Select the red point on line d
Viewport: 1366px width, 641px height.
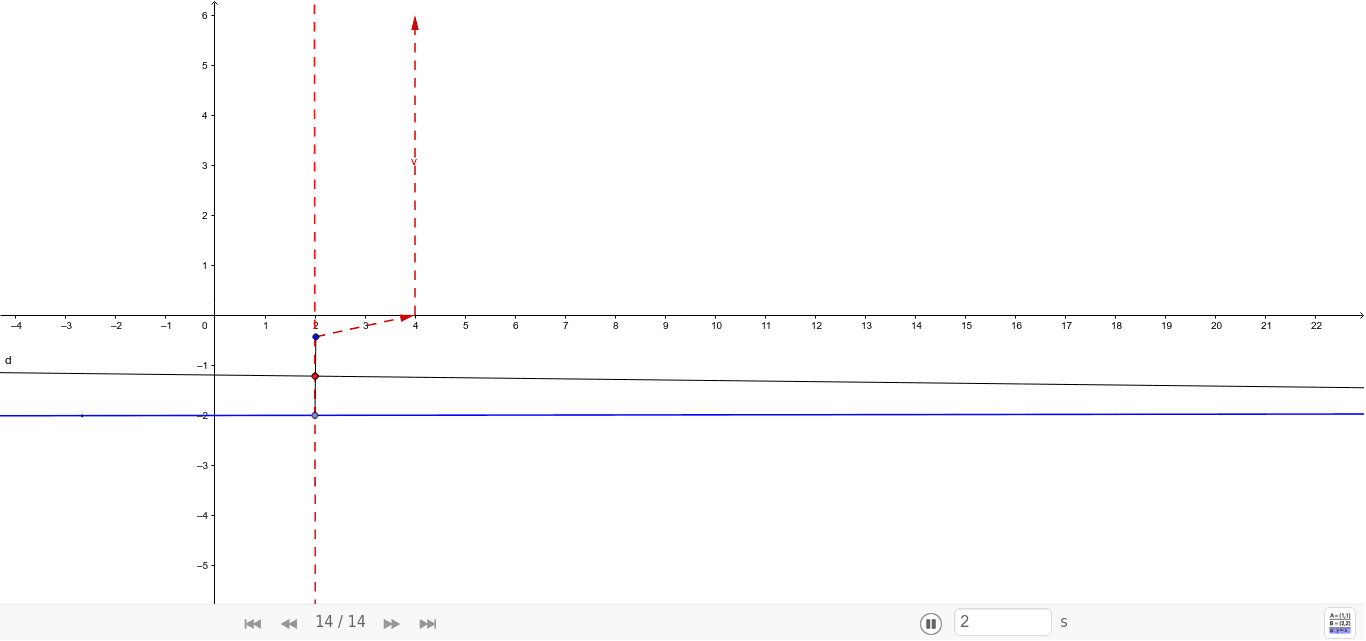pyautogui.click(x=315, y=376)
